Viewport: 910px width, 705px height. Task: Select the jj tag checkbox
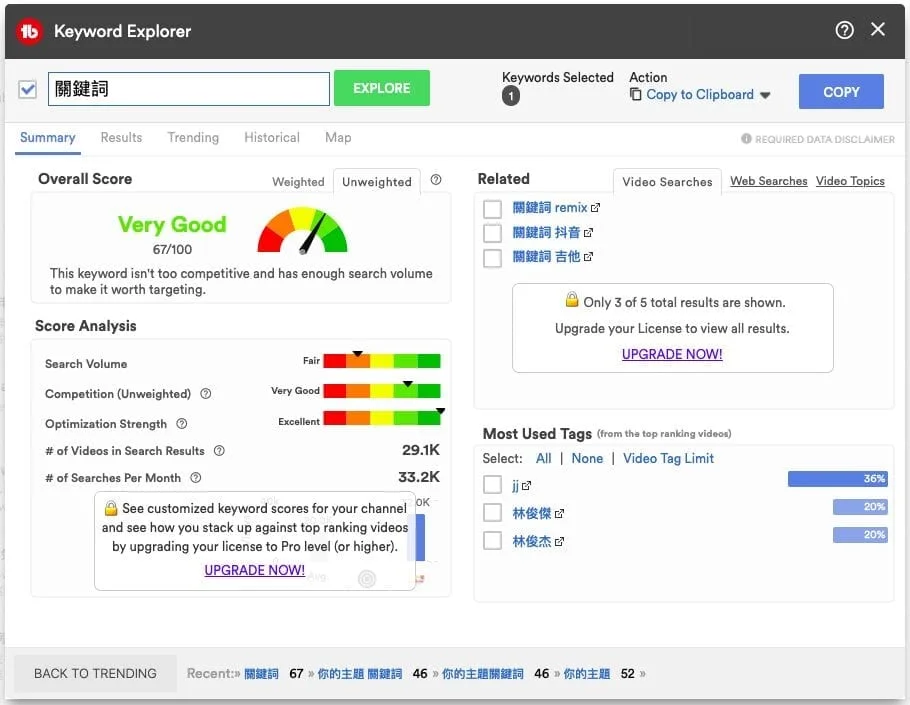pyautogui.click(x=492, y=485)
